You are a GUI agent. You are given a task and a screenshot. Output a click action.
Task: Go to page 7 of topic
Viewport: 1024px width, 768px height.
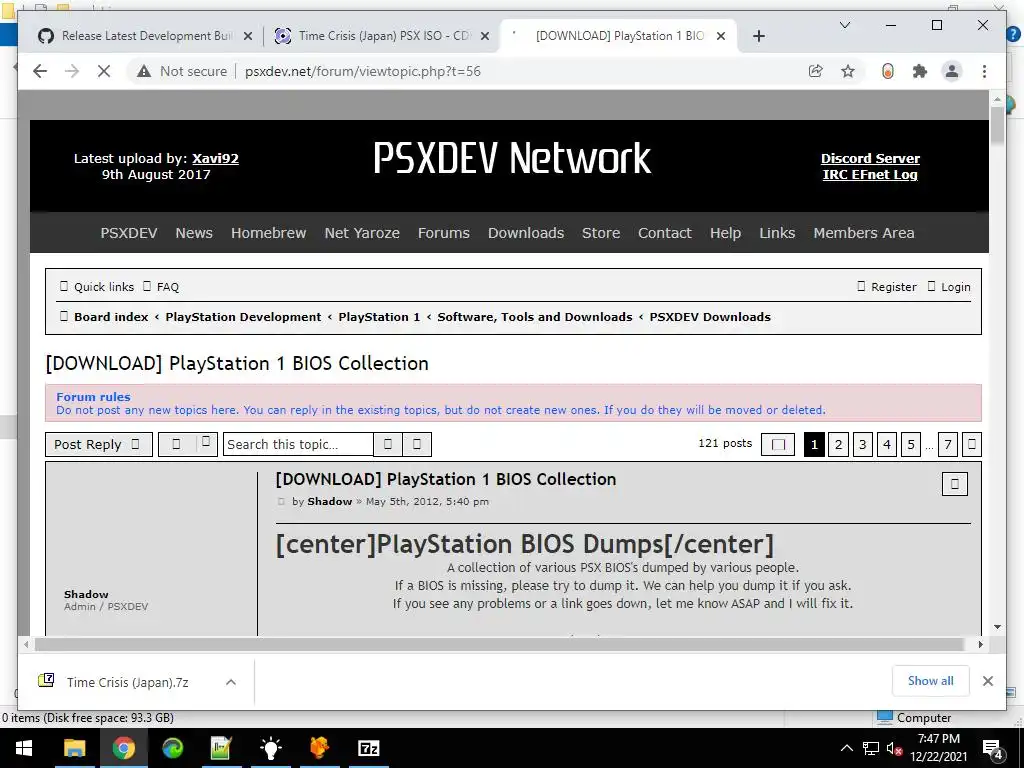tap(948, 445)
